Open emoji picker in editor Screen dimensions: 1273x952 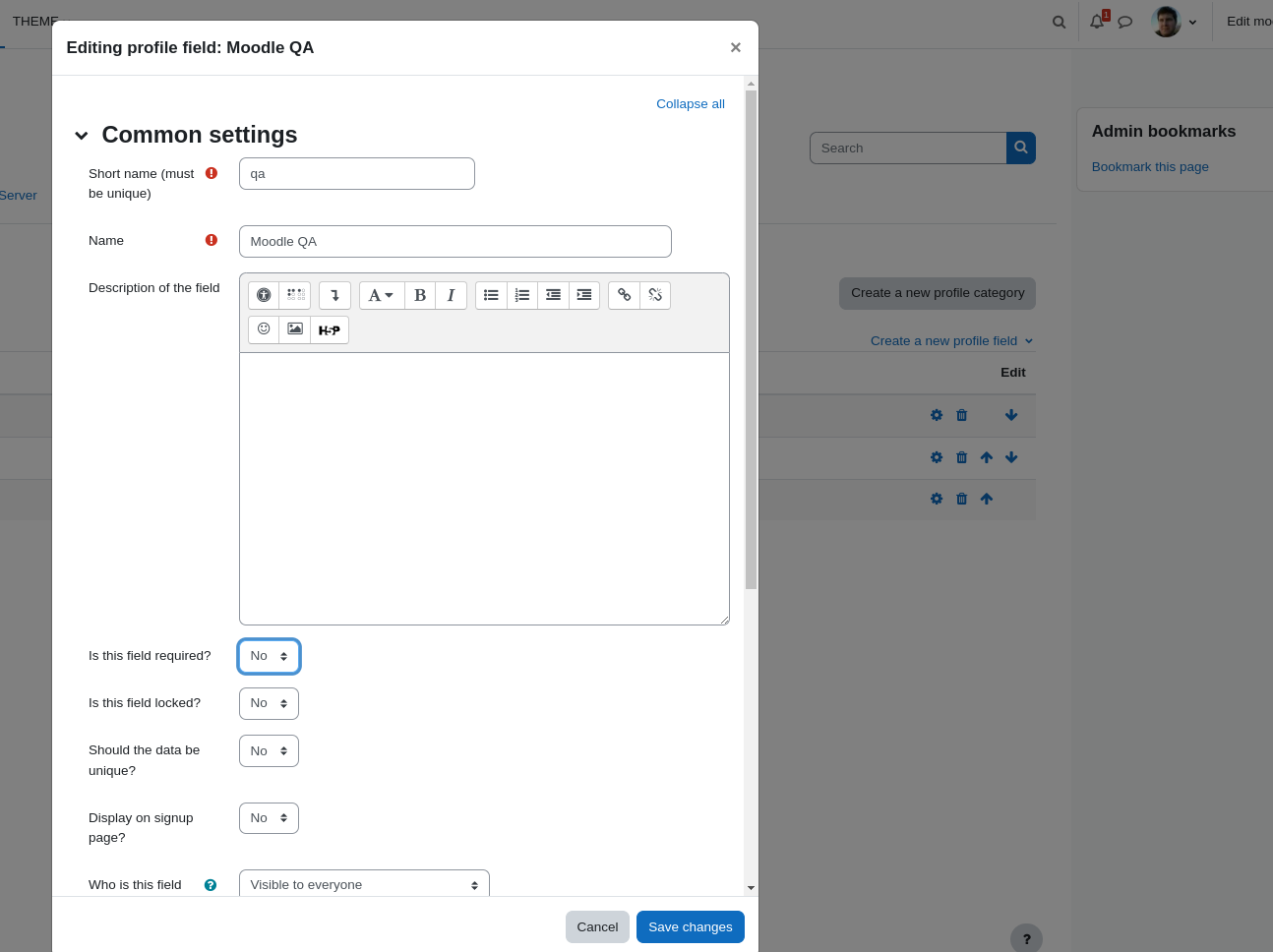coord(264,329)
